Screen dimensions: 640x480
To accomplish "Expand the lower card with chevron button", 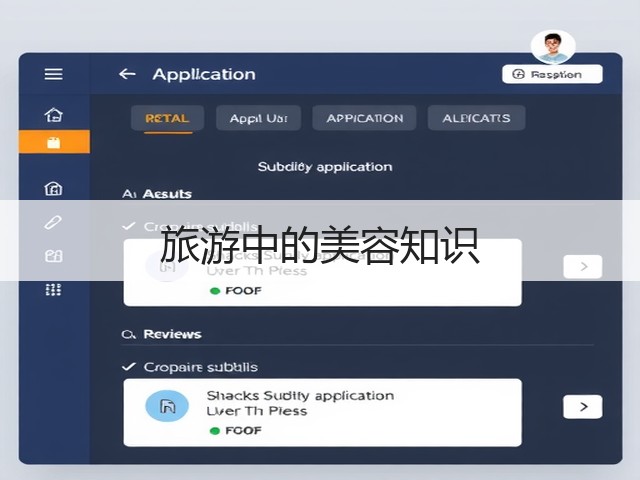I will [583, 407].
